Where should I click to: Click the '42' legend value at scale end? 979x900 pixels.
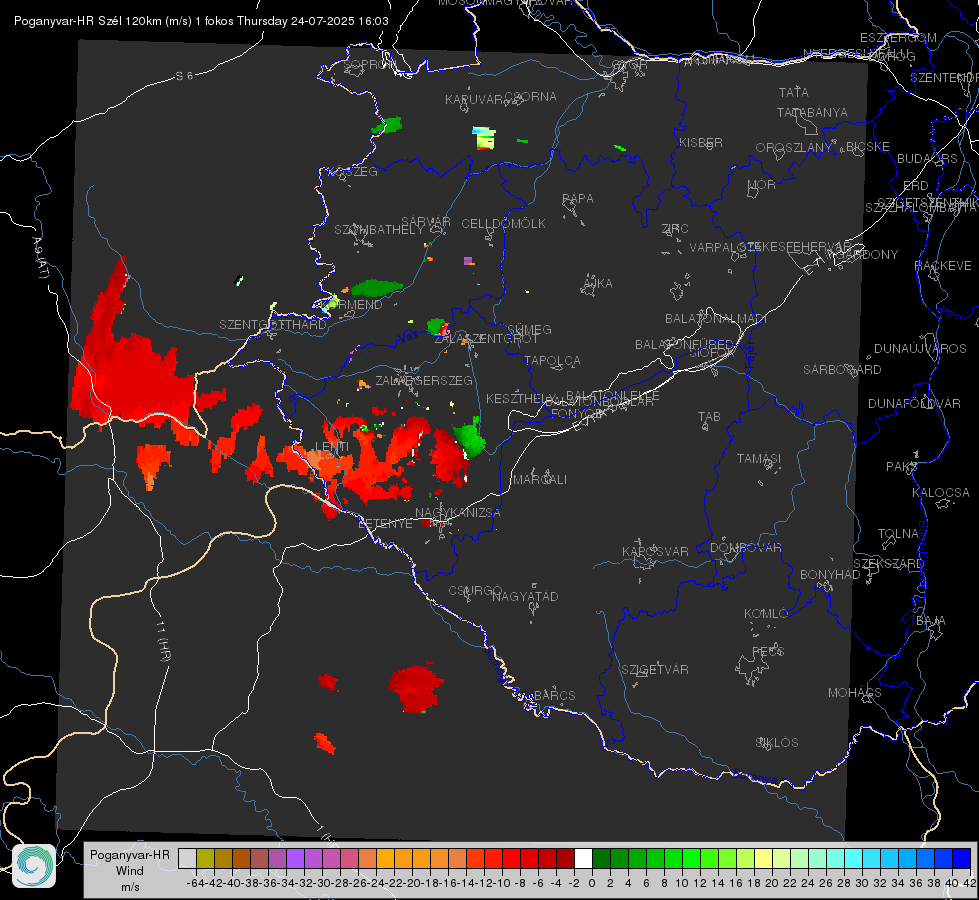point(969,883)
